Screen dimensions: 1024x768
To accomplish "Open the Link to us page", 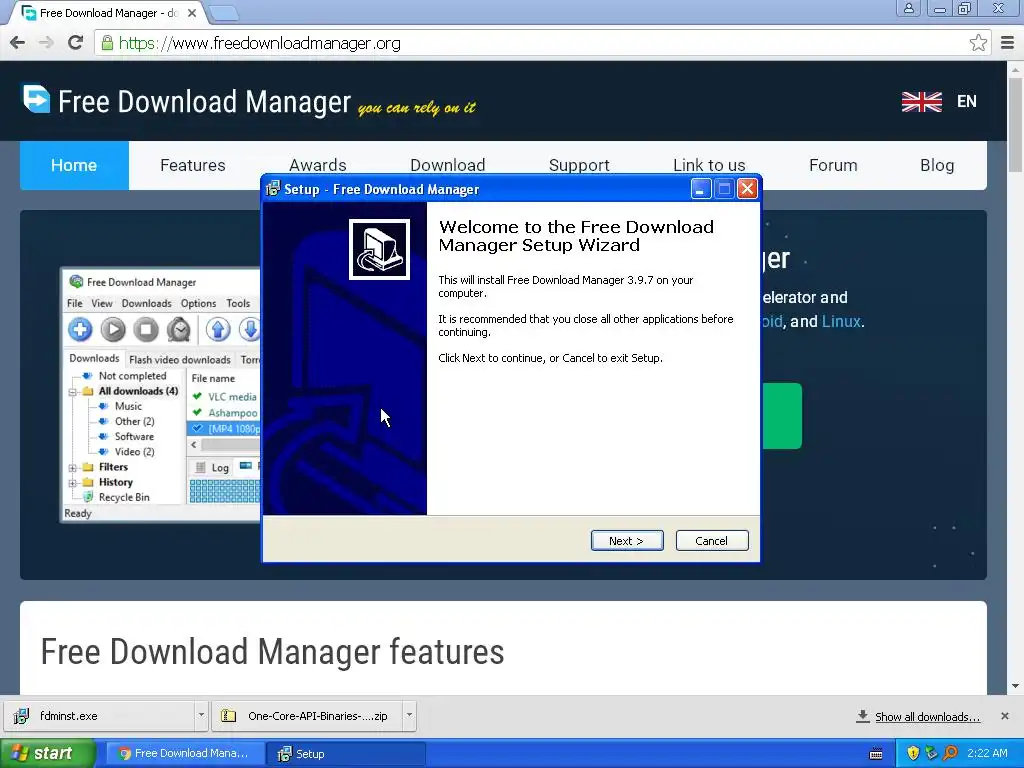I will [x=709, y=165].
